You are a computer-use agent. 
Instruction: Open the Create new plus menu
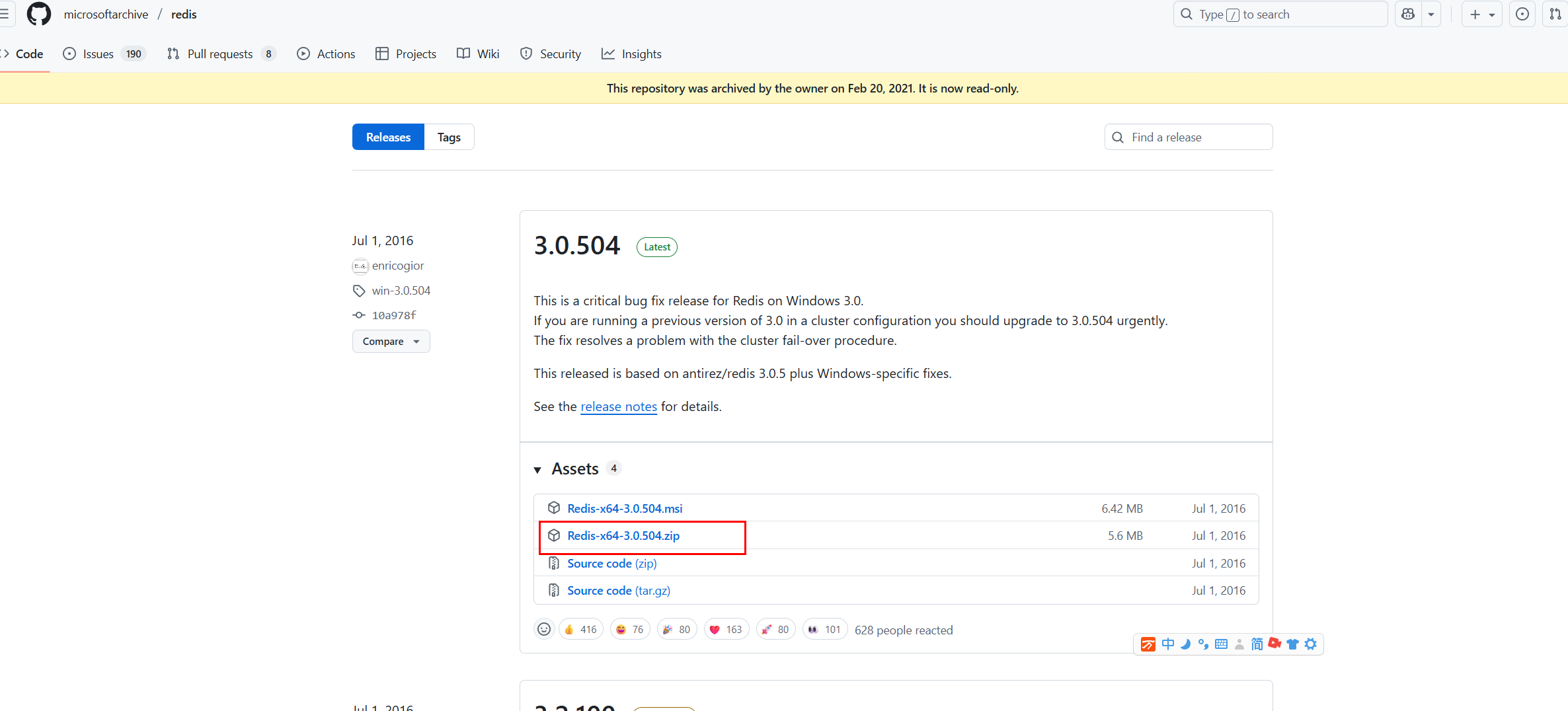click(x=1482, y=14)
